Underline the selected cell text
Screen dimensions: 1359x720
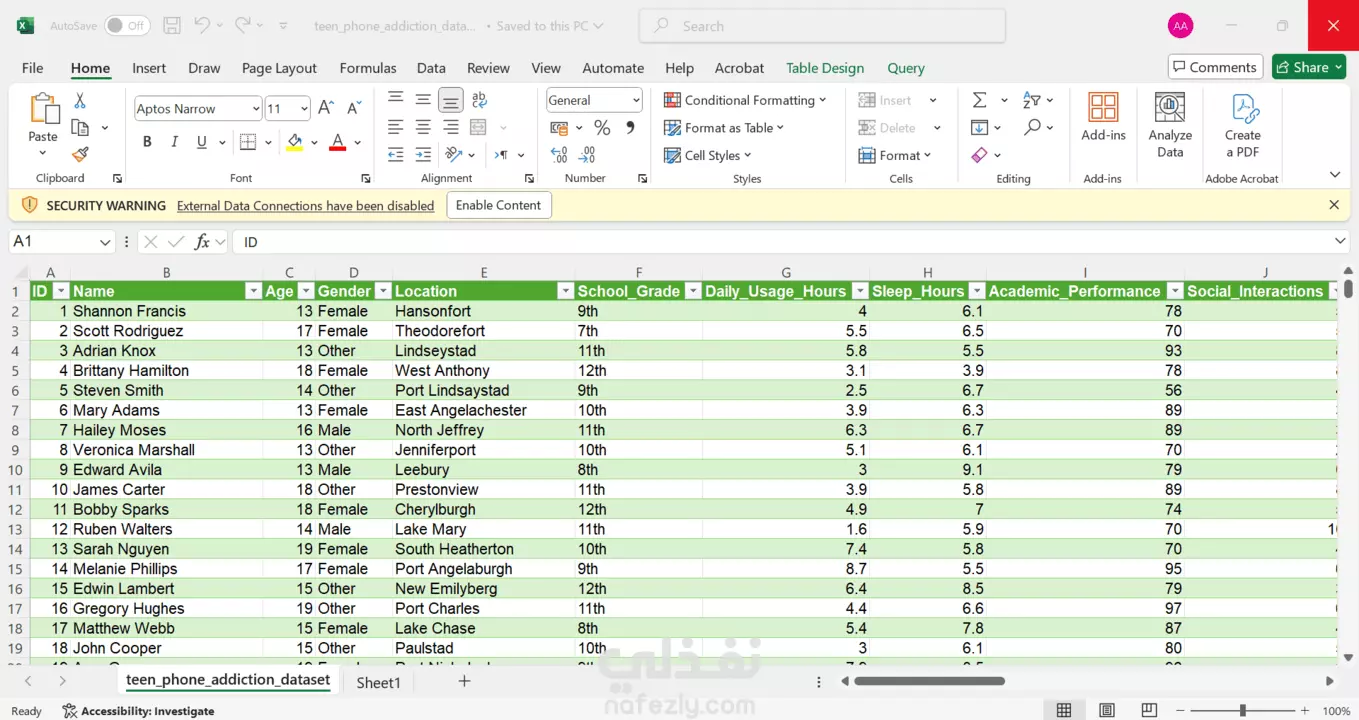coord(202,142)
